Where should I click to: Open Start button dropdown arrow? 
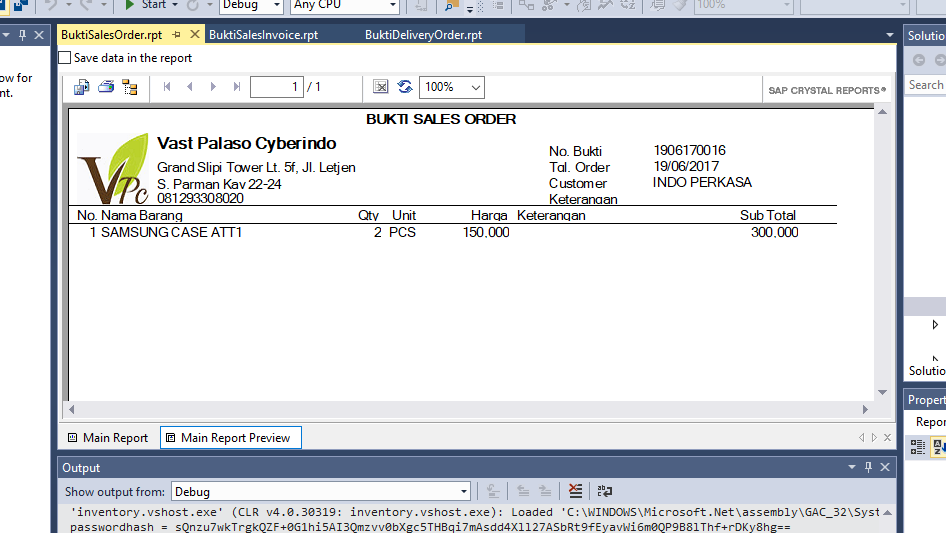coord(175,5)
